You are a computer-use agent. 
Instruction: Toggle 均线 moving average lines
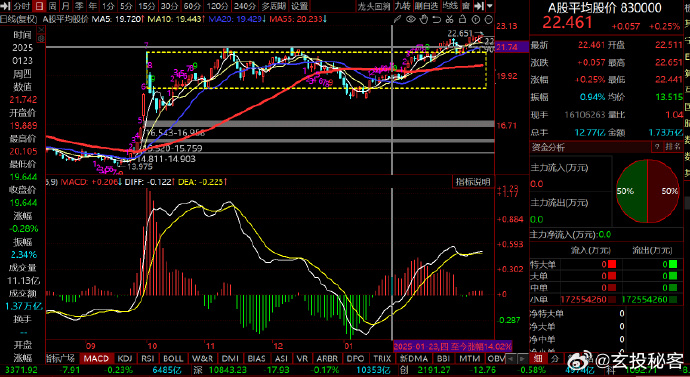[x=450, y=6]
